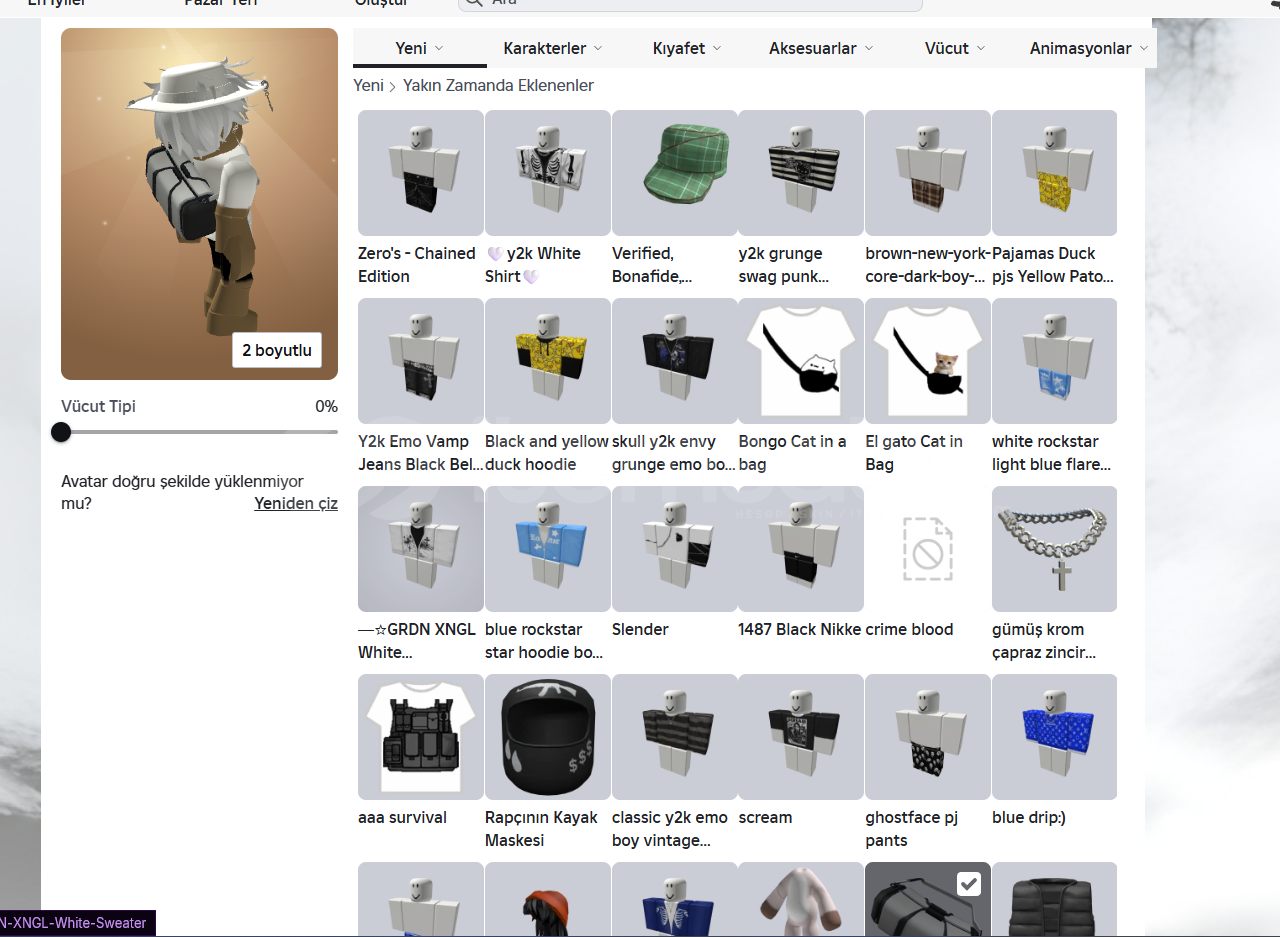The image size is (1280, 937).
Task: Click the 'ghostface pj pants' name
Action: pyautogui.click(x=912, y=829)
